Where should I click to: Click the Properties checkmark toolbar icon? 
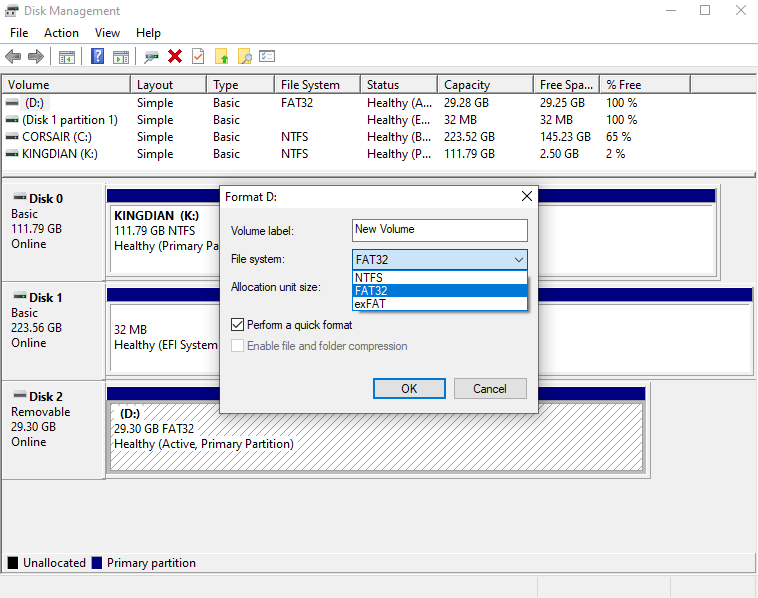pyautogui.click(x=198, y=57)
